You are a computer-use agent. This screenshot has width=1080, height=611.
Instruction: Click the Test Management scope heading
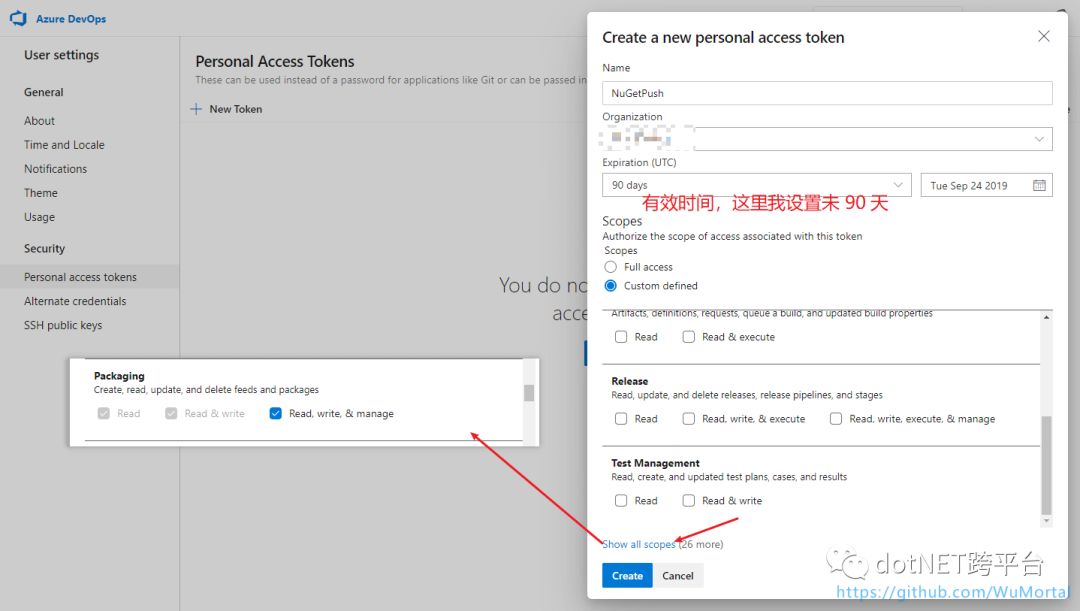655,463
